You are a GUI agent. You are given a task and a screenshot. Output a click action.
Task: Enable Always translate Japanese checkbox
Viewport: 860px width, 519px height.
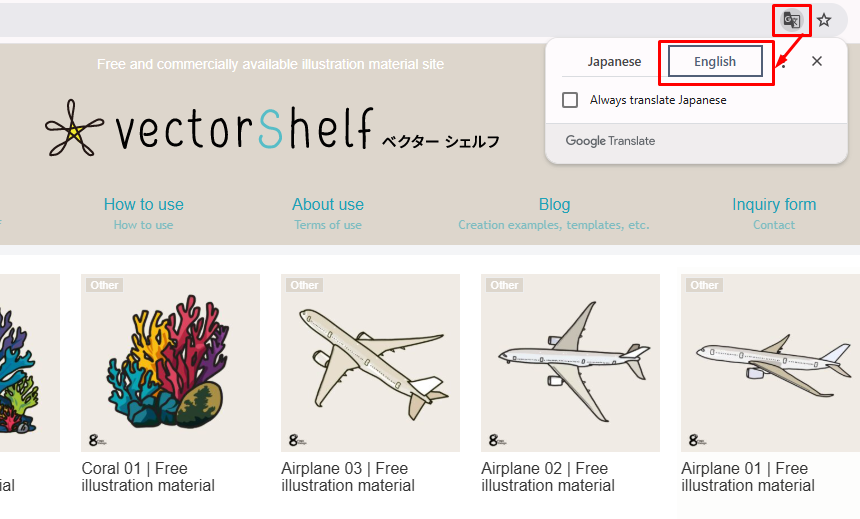570,100
